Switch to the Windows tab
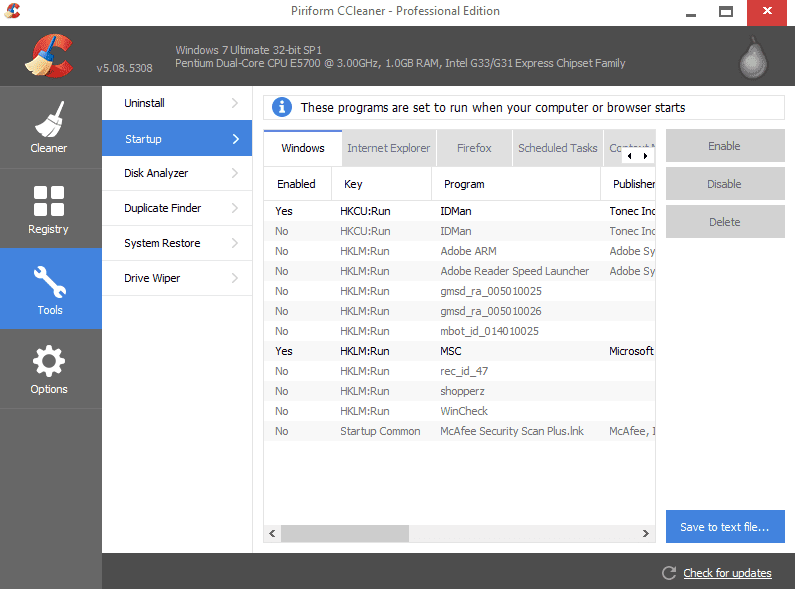 [303, 148]
